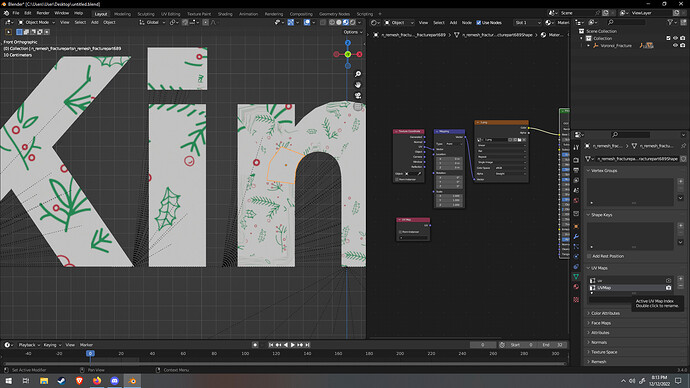Click X axis on navigation gizmo

click(359, 54)
